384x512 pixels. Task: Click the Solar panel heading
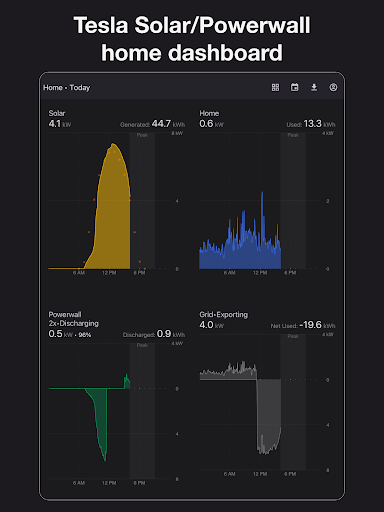[x=57, y=113]
